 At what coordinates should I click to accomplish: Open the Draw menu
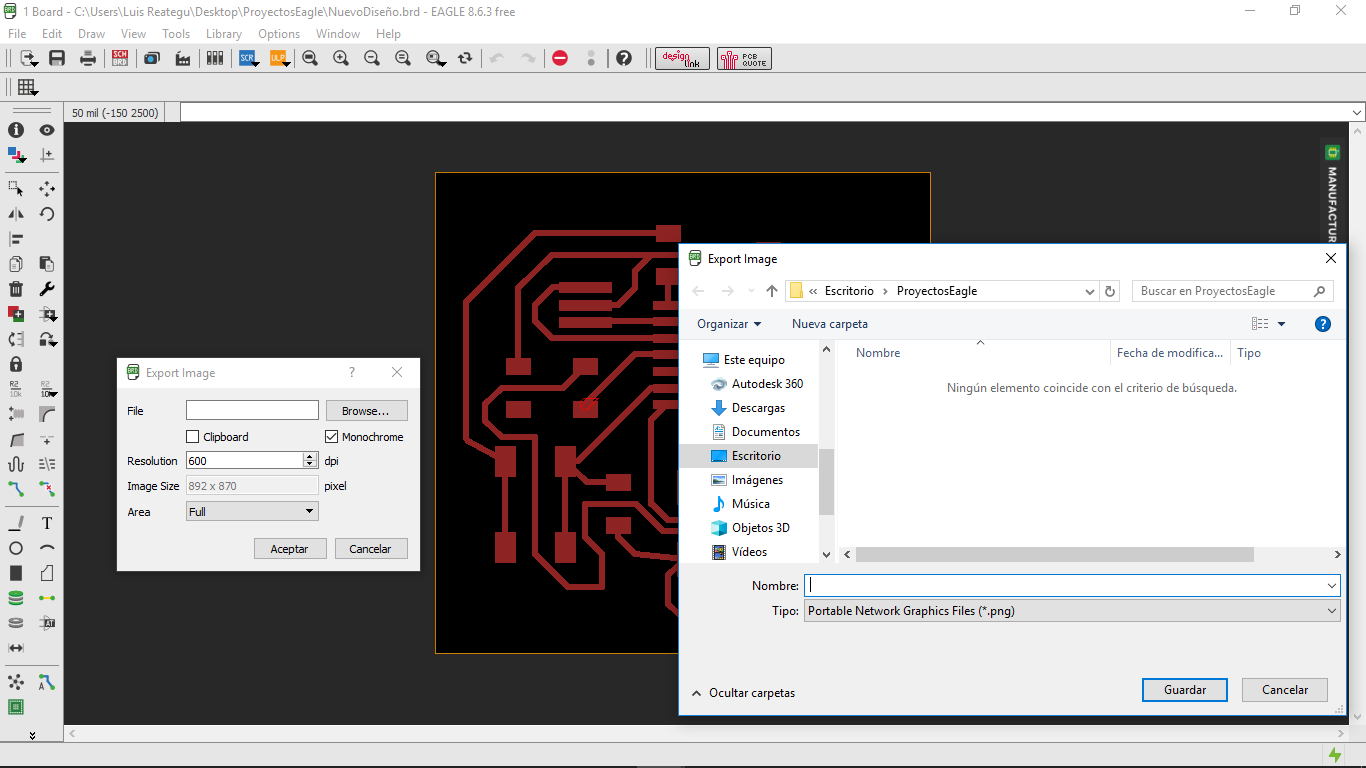(x=91, y=34)
